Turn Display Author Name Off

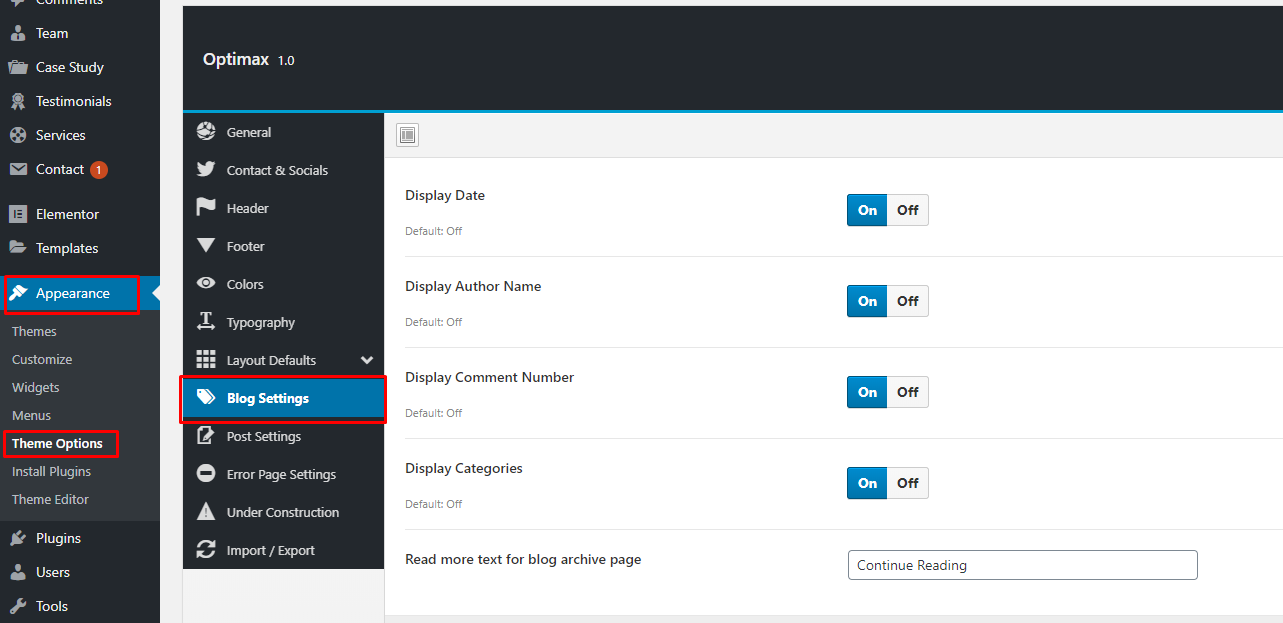pos(908,301)
